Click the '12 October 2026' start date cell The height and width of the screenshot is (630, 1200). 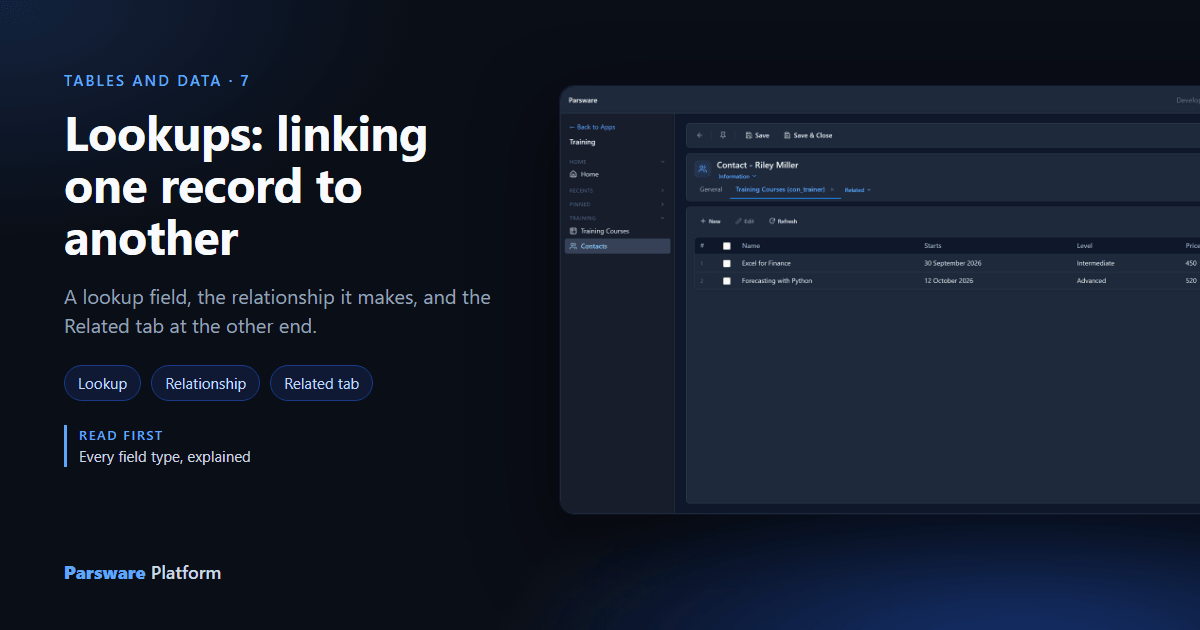tap(948, 281)
